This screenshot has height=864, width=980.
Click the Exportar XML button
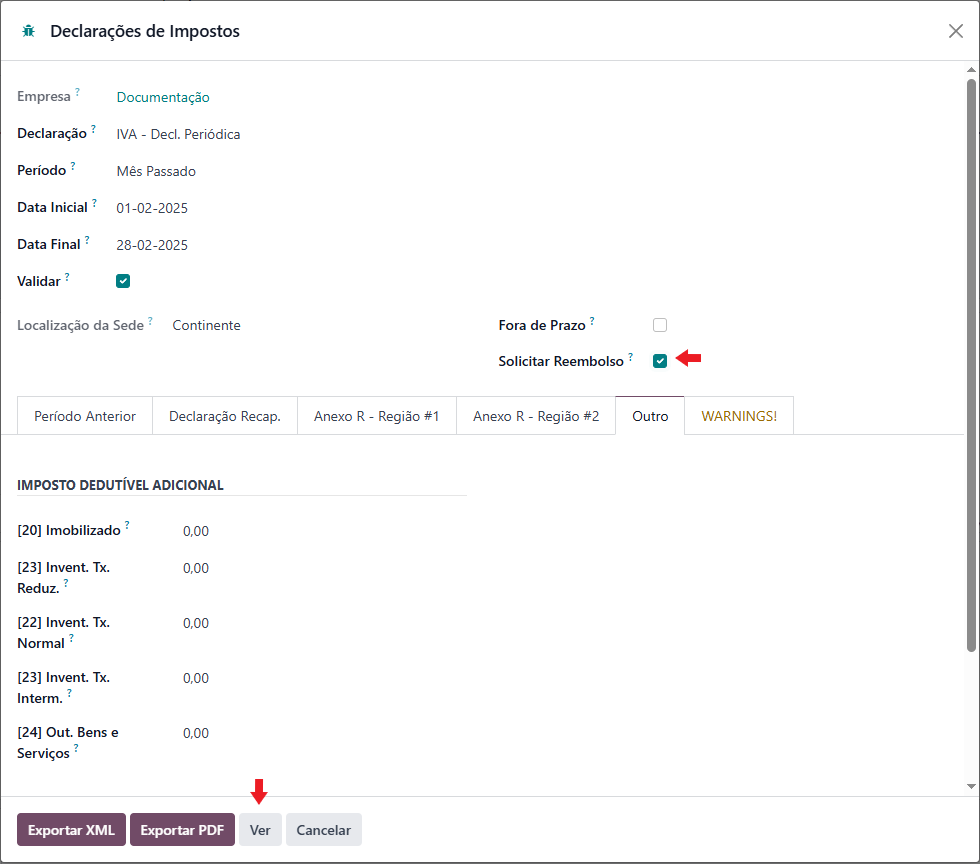[x=71, y=830]
